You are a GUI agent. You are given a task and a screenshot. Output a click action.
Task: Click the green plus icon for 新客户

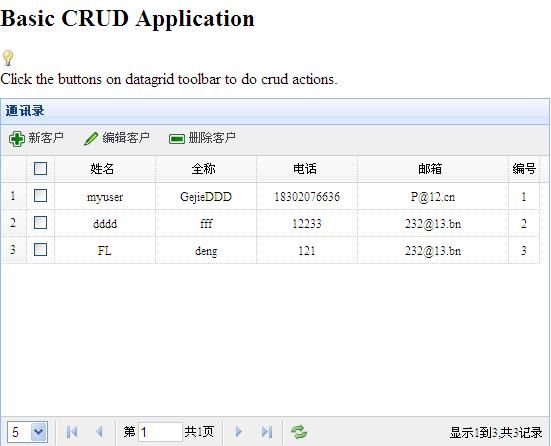17,139
